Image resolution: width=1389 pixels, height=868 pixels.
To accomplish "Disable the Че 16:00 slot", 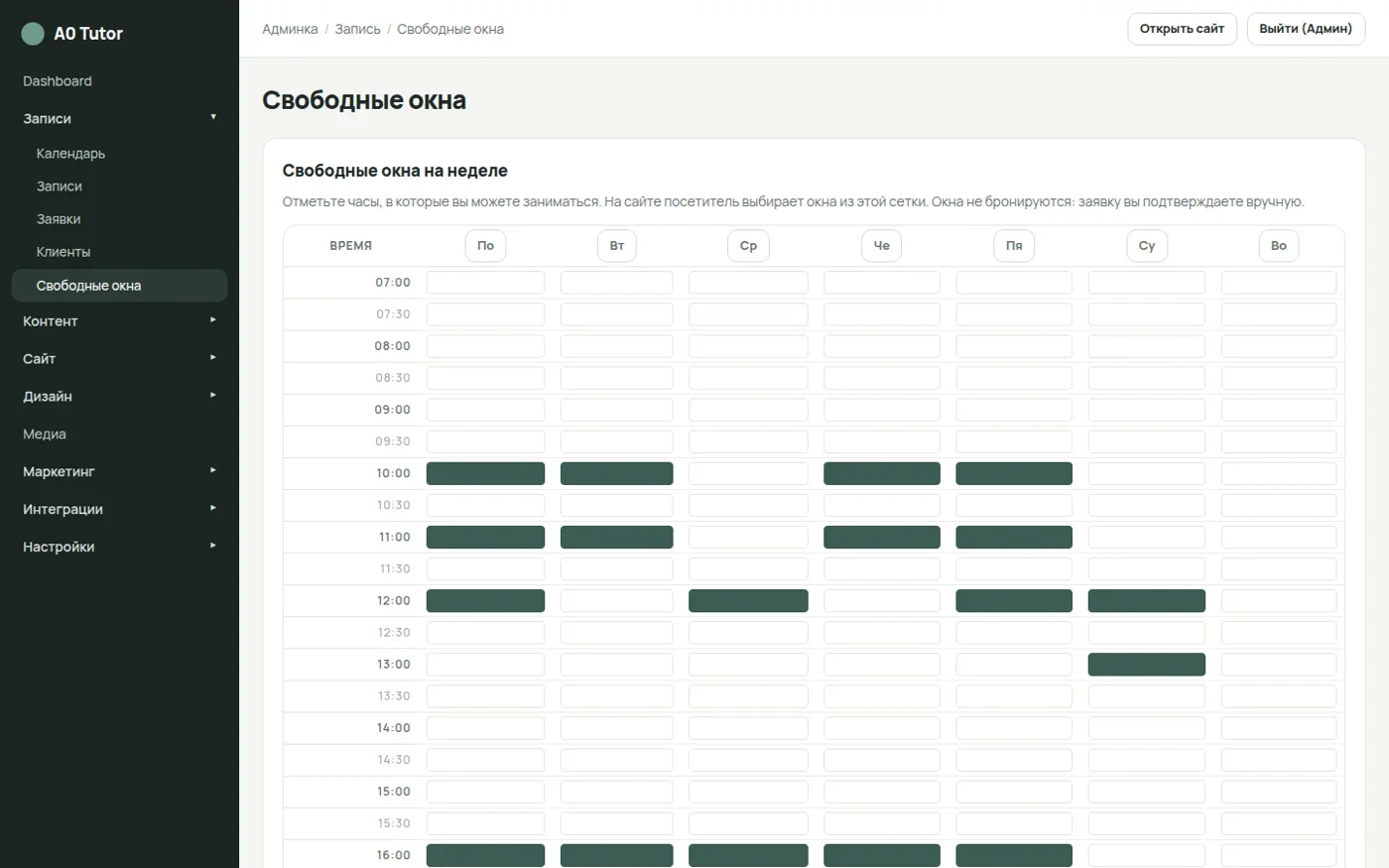I will pos(881,855).
